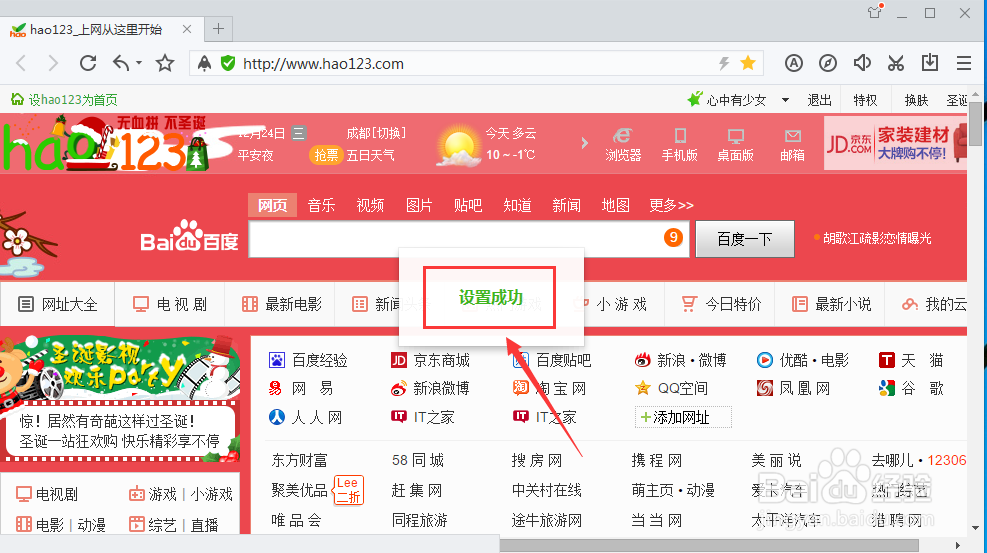Click the outline star bookmark icon
987x553 pixels.
point(165,63)
